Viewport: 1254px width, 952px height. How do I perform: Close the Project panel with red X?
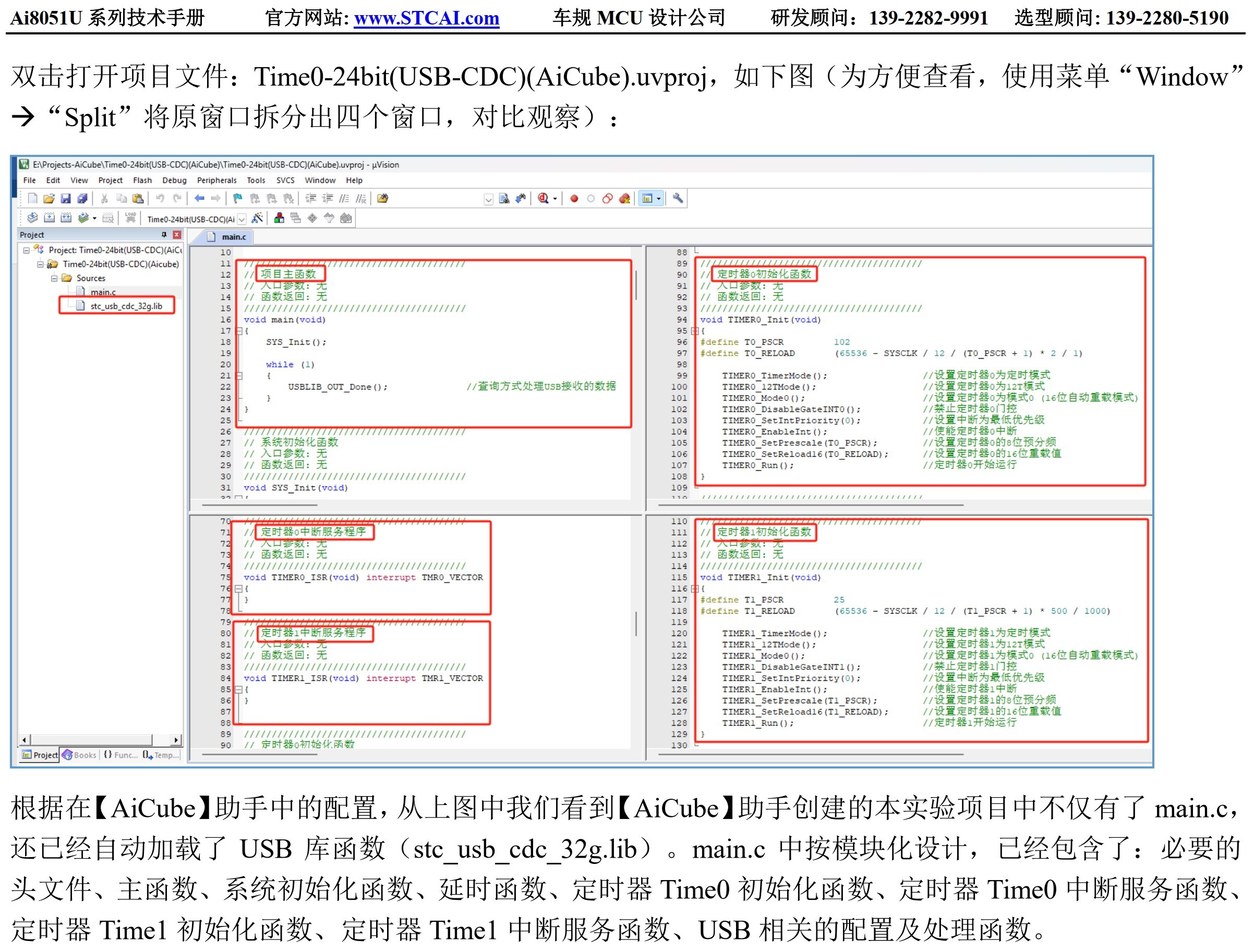coord(177,235)
